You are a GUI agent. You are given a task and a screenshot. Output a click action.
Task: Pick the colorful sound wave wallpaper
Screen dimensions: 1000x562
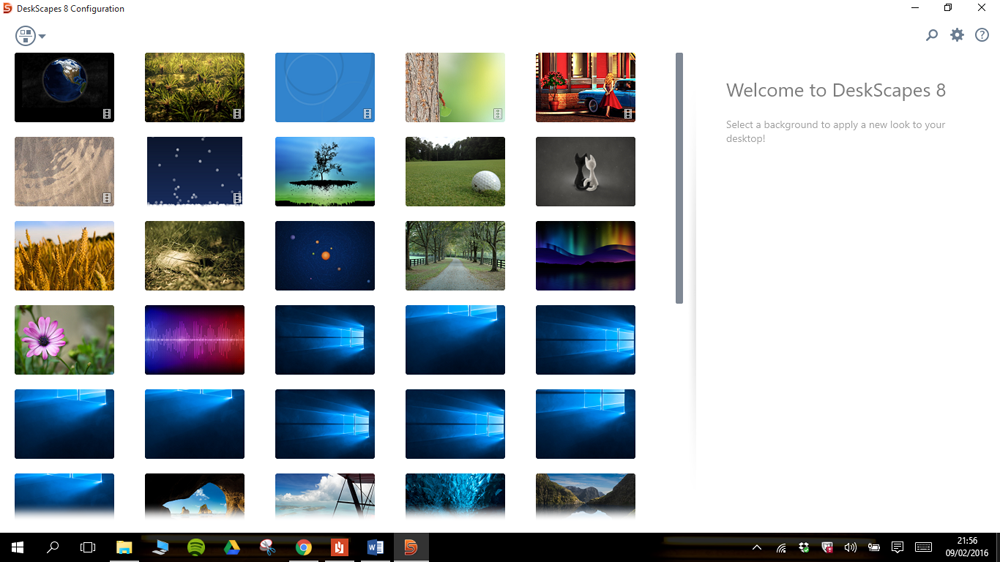[195, 339]
